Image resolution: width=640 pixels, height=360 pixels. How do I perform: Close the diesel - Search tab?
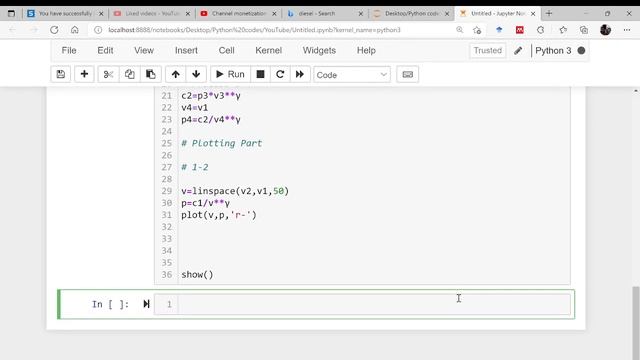(360, 13)
